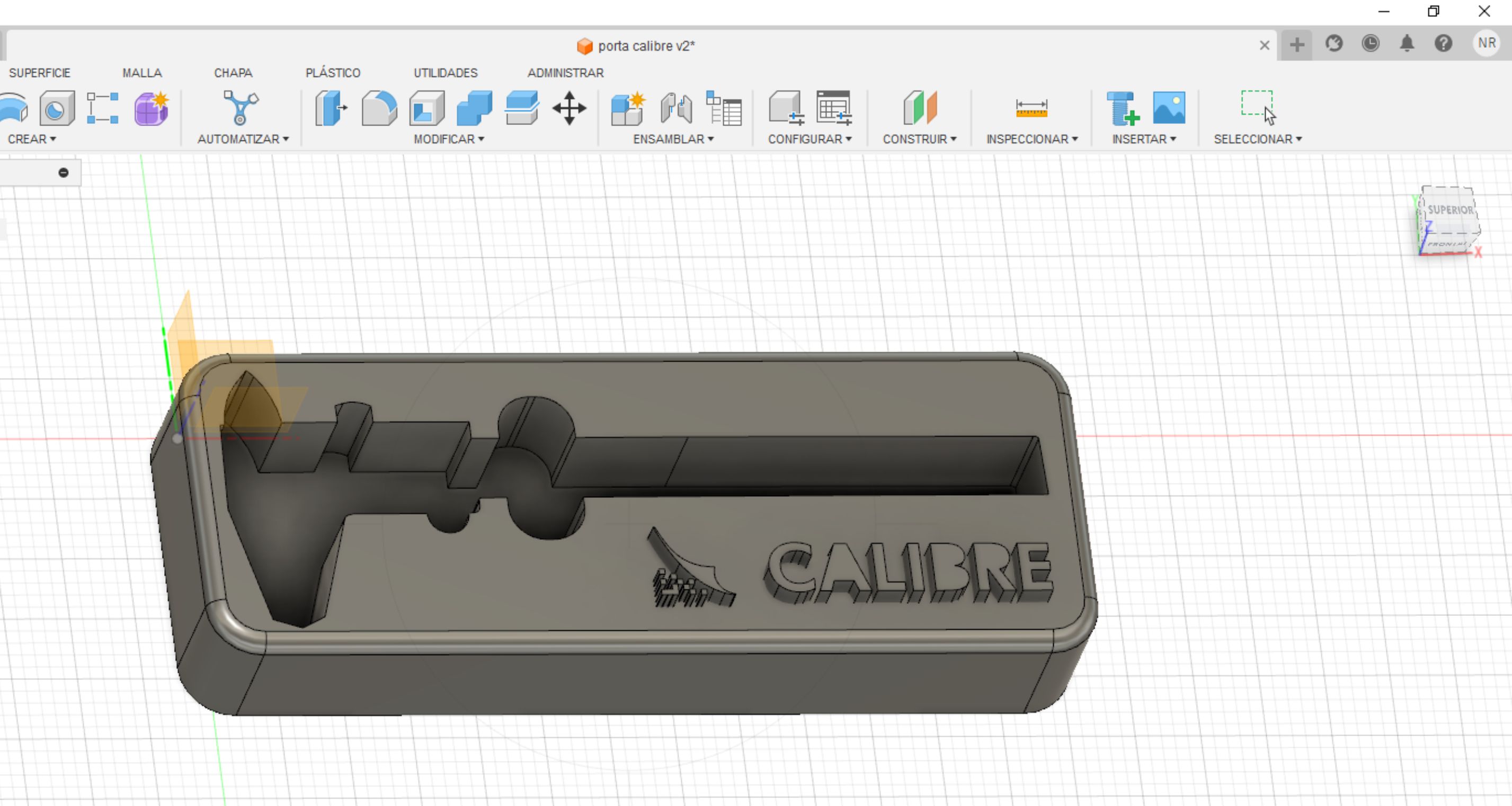Select the Measure ruler icon
Image resolution: width=1512 pixels, height=806 pixels.
1031,109
